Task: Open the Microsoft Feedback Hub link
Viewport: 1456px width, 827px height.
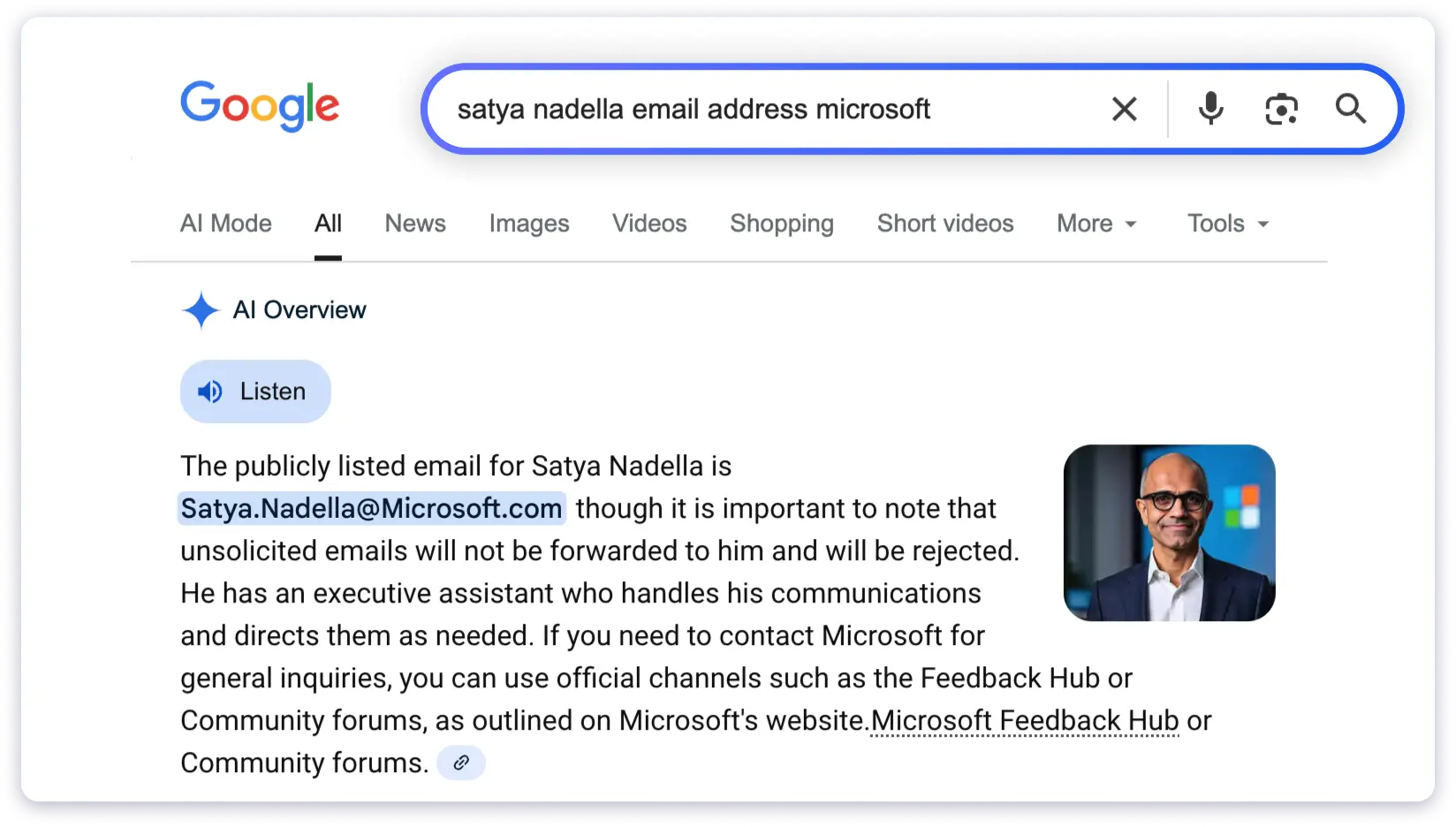Action: [1023, 720]
